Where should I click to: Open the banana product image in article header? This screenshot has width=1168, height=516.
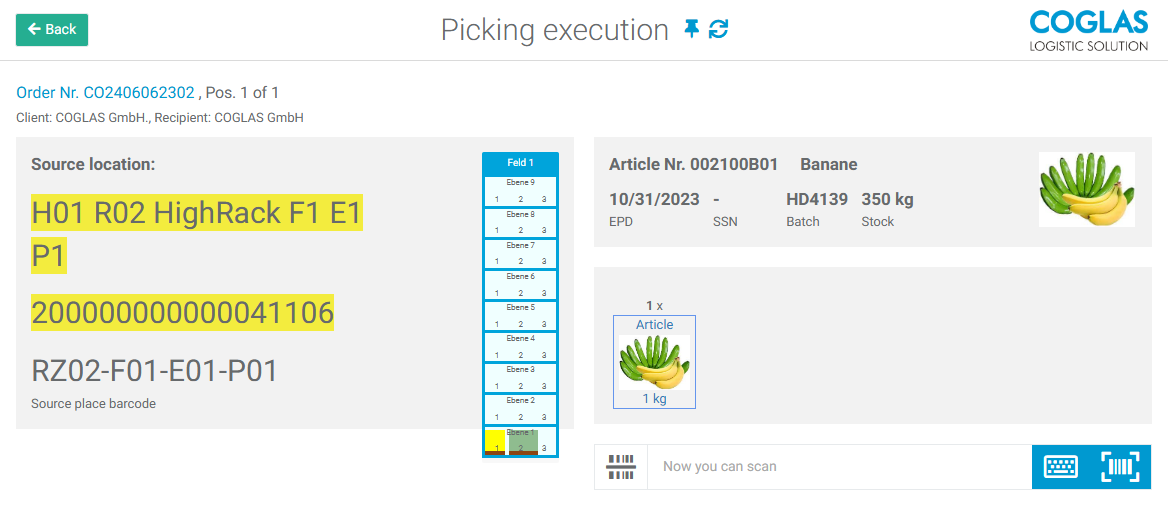tap(1086, 189)
